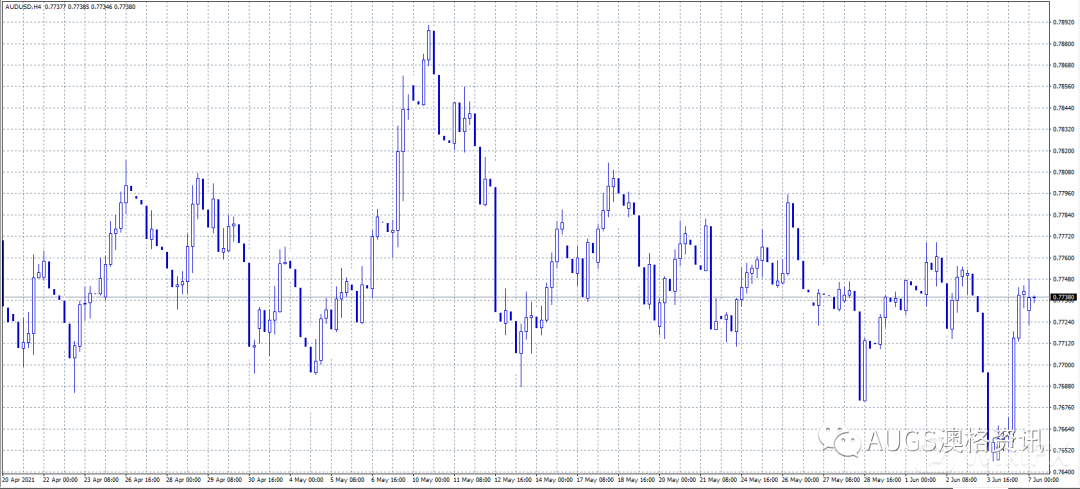
Task: Click the 4 May 00:00 time marker
Action: click(x=305, y=481)
